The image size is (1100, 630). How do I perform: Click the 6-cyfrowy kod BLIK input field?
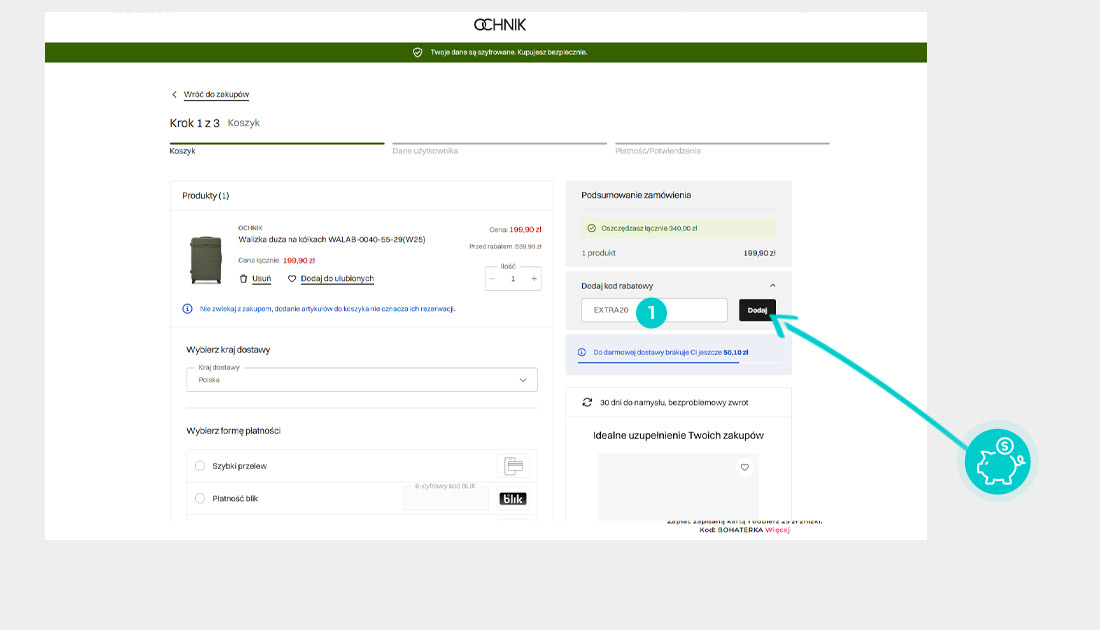(445, 497)
